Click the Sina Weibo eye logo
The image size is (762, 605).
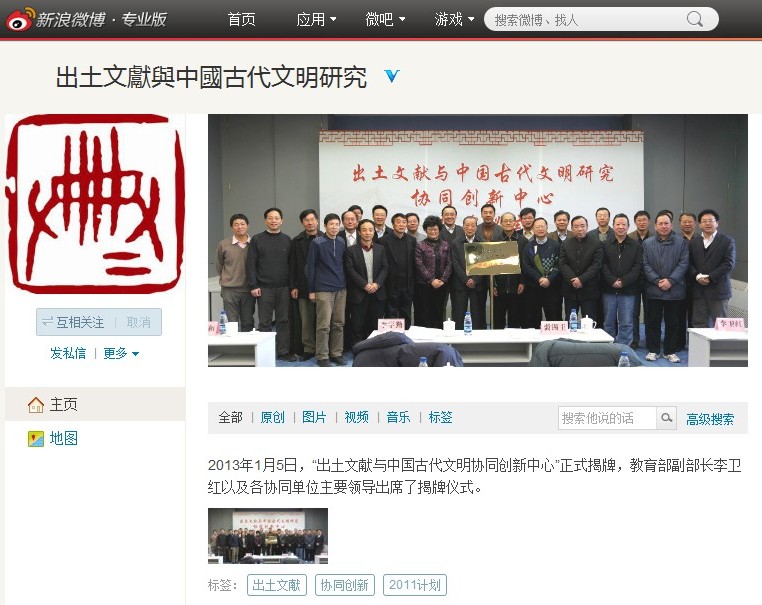20,19
